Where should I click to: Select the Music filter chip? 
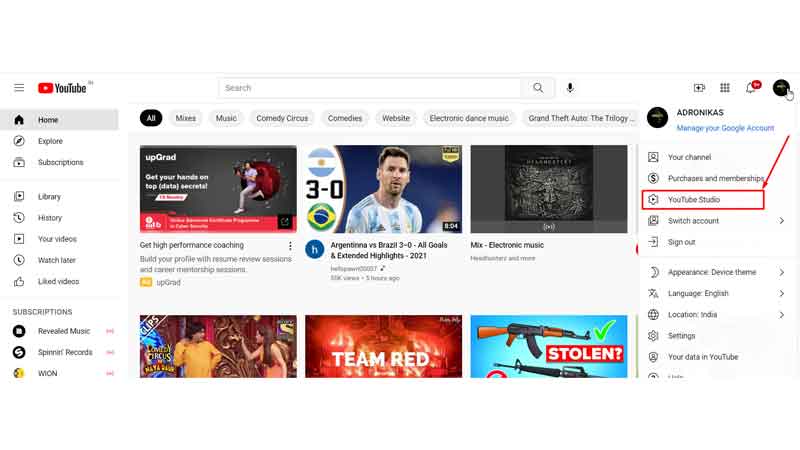click(x=226, y=118)
